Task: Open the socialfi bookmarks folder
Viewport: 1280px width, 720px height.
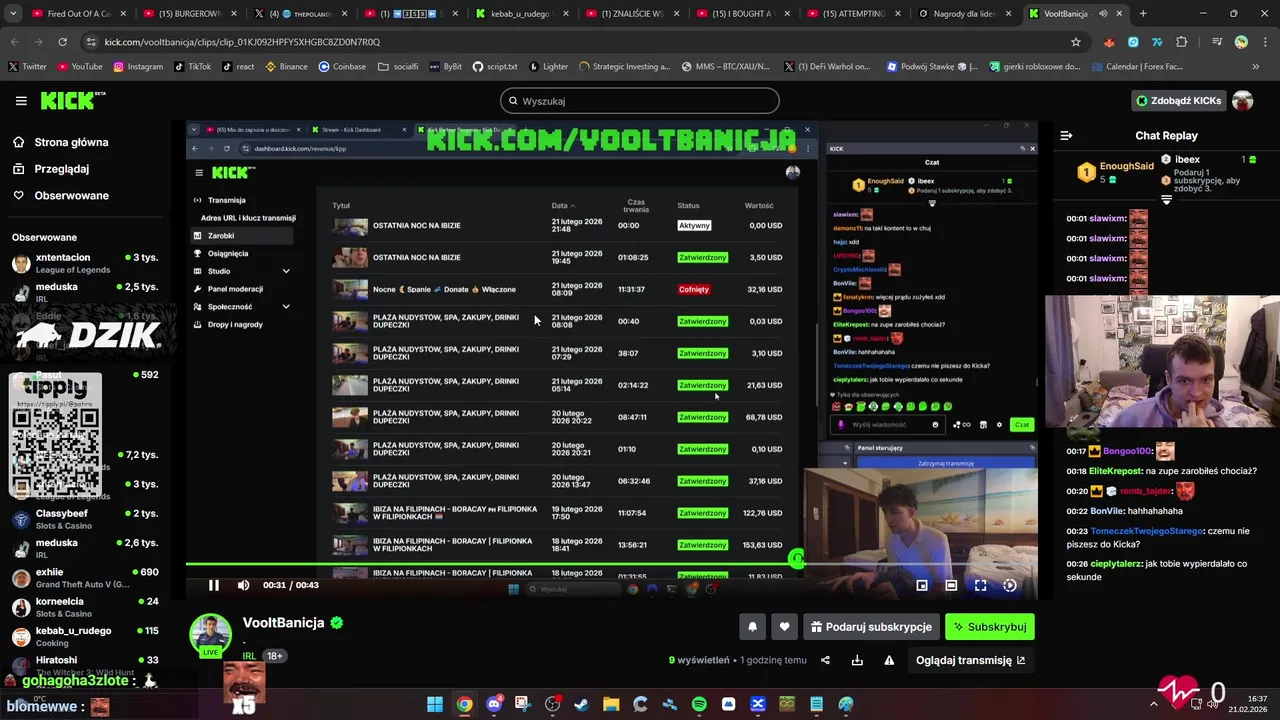Action: 398,67
